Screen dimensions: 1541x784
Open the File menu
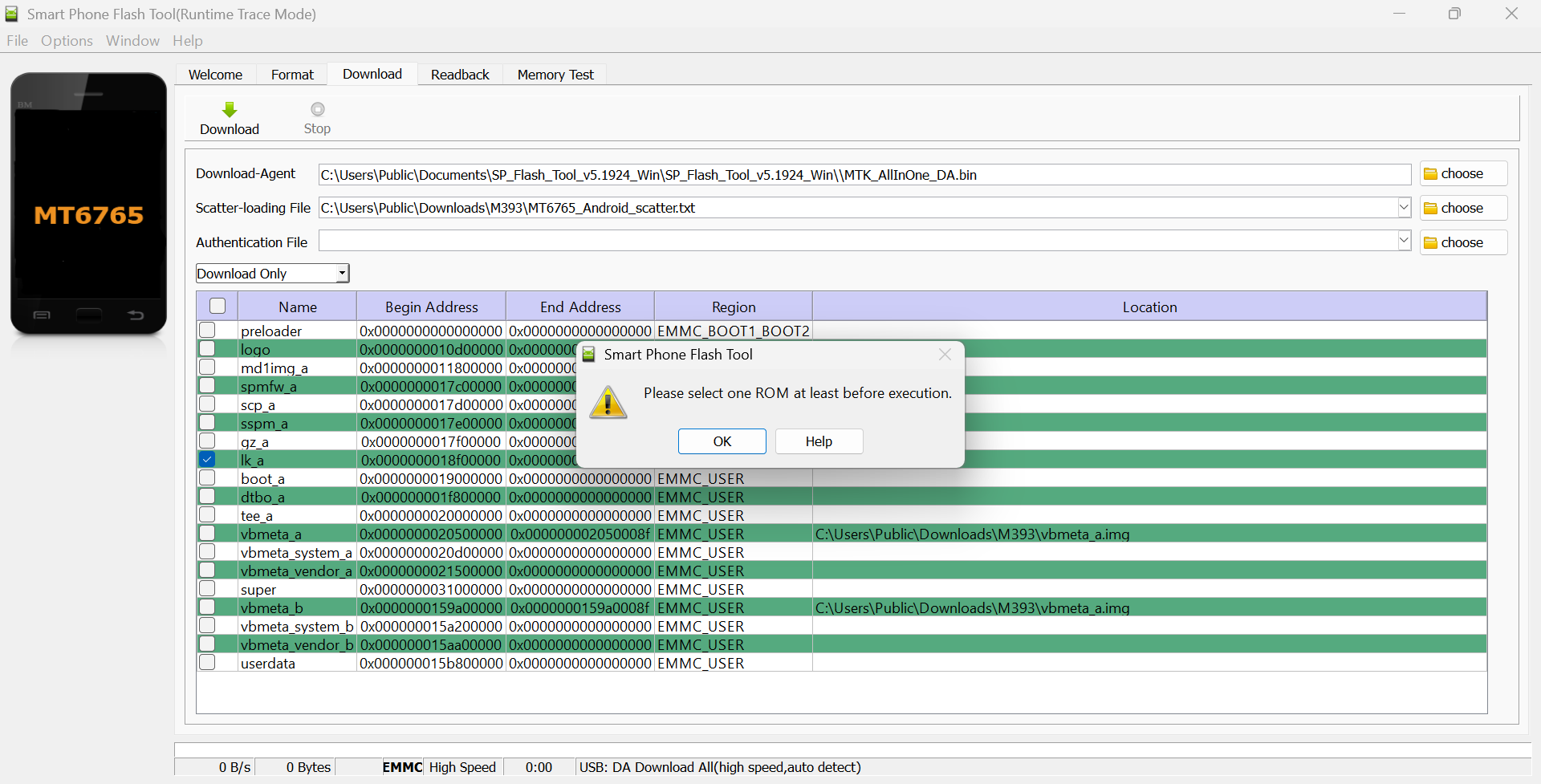17,41
